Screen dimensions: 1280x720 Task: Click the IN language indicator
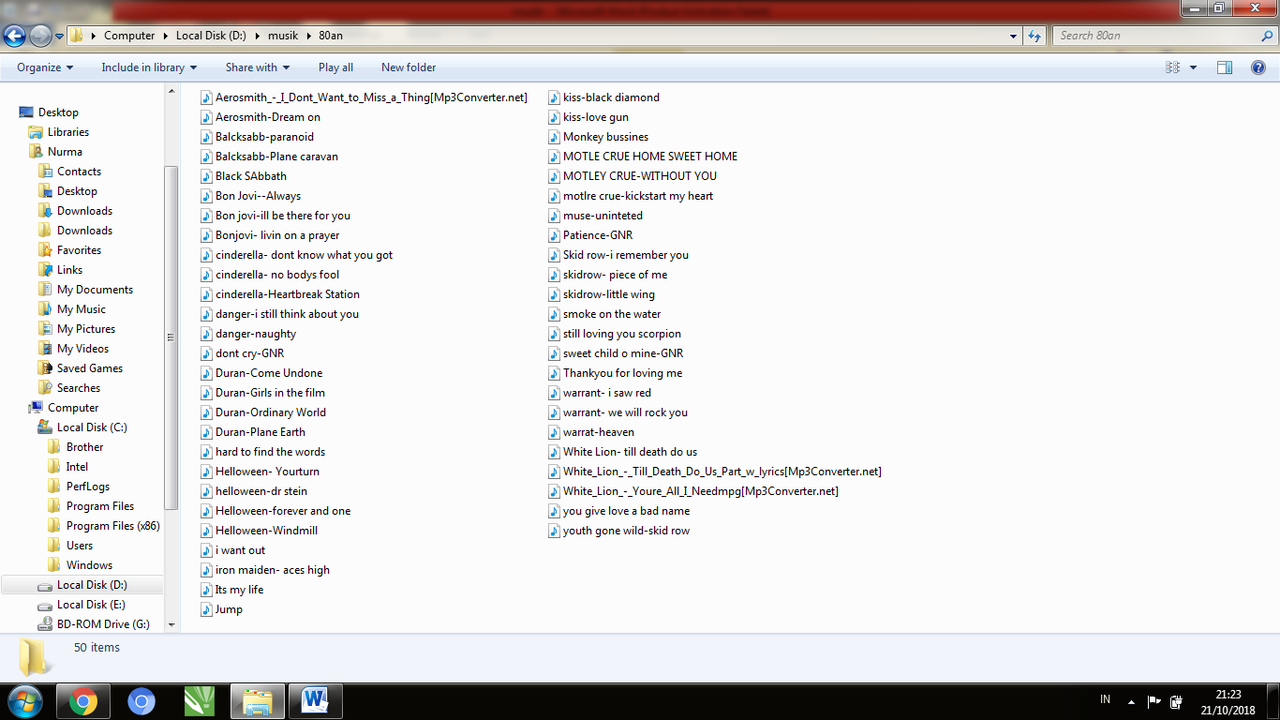1105,699
